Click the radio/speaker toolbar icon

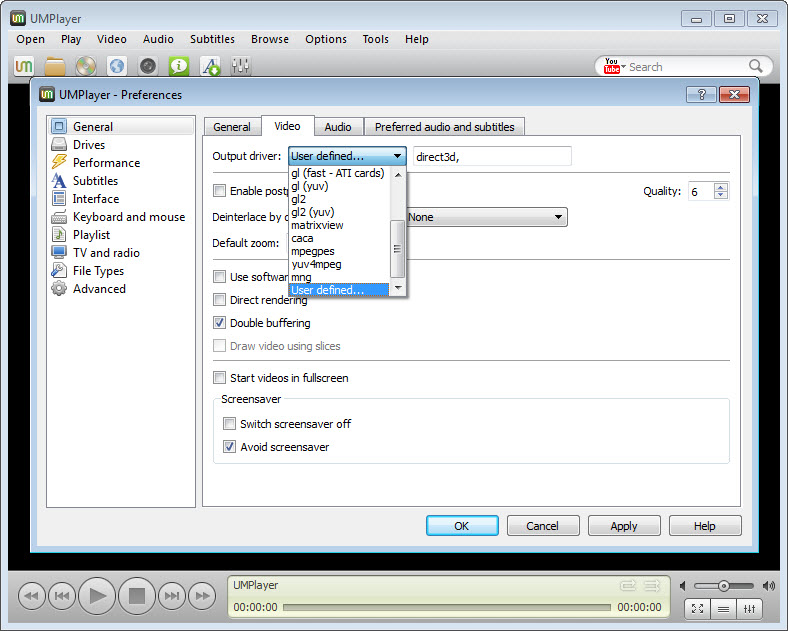148,66
